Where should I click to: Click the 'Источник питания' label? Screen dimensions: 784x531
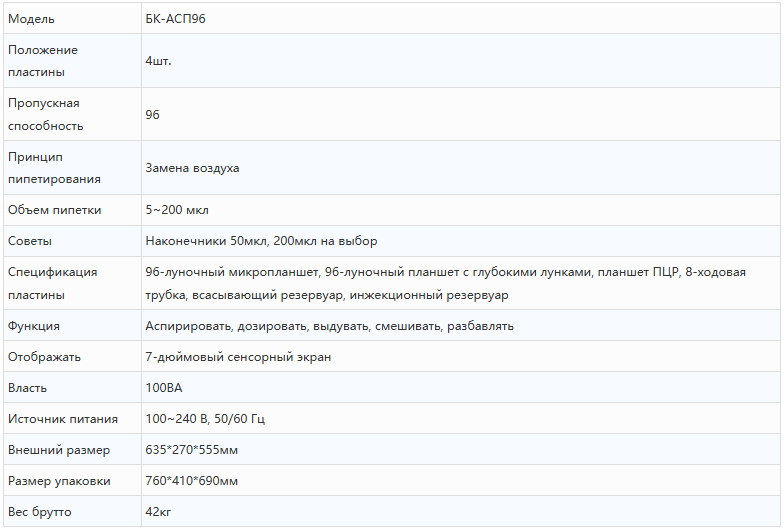pos(63,419)
